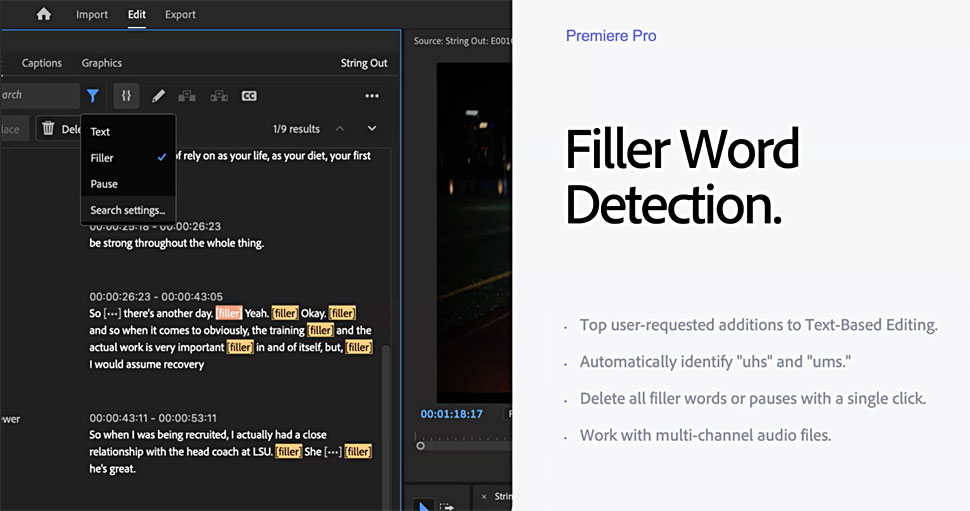Click the transcript filter funnel icon
The height and width of the screenshot is (511, 970).
click(x=93, y=95)
